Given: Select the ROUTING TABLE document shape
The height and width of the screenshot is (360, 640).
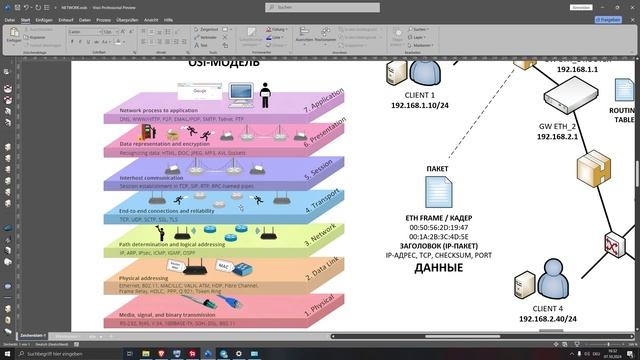Looking at the screenshot, I should tap(625, 90).
